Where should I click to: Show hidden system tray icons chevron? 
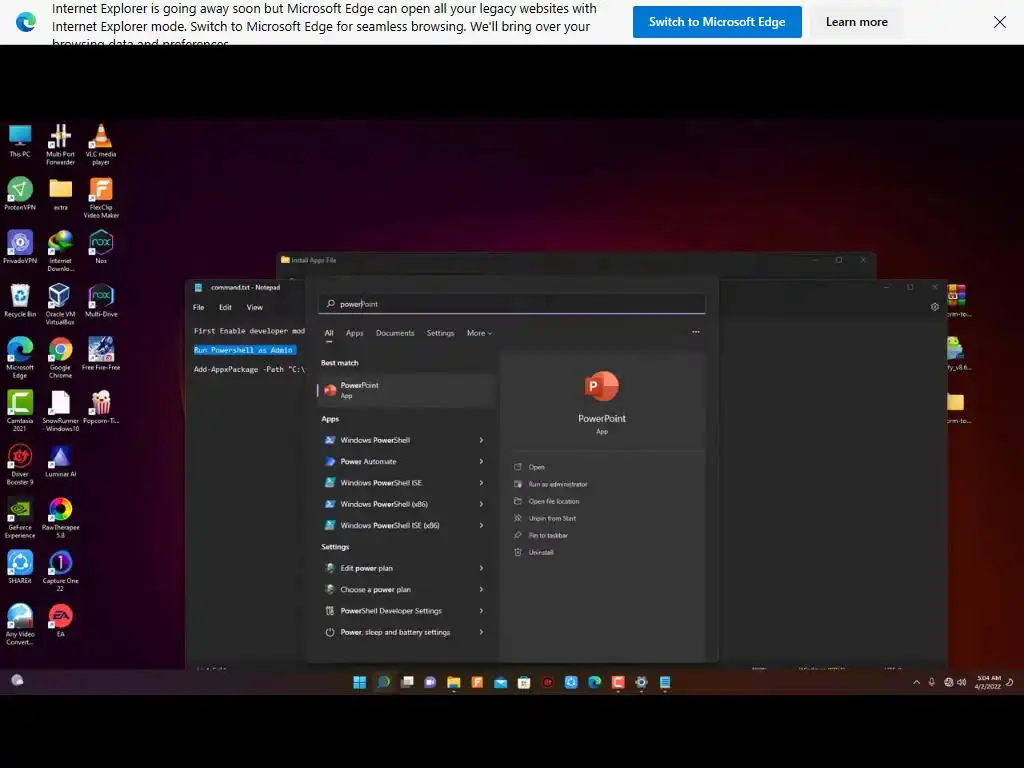coord(916,682)
